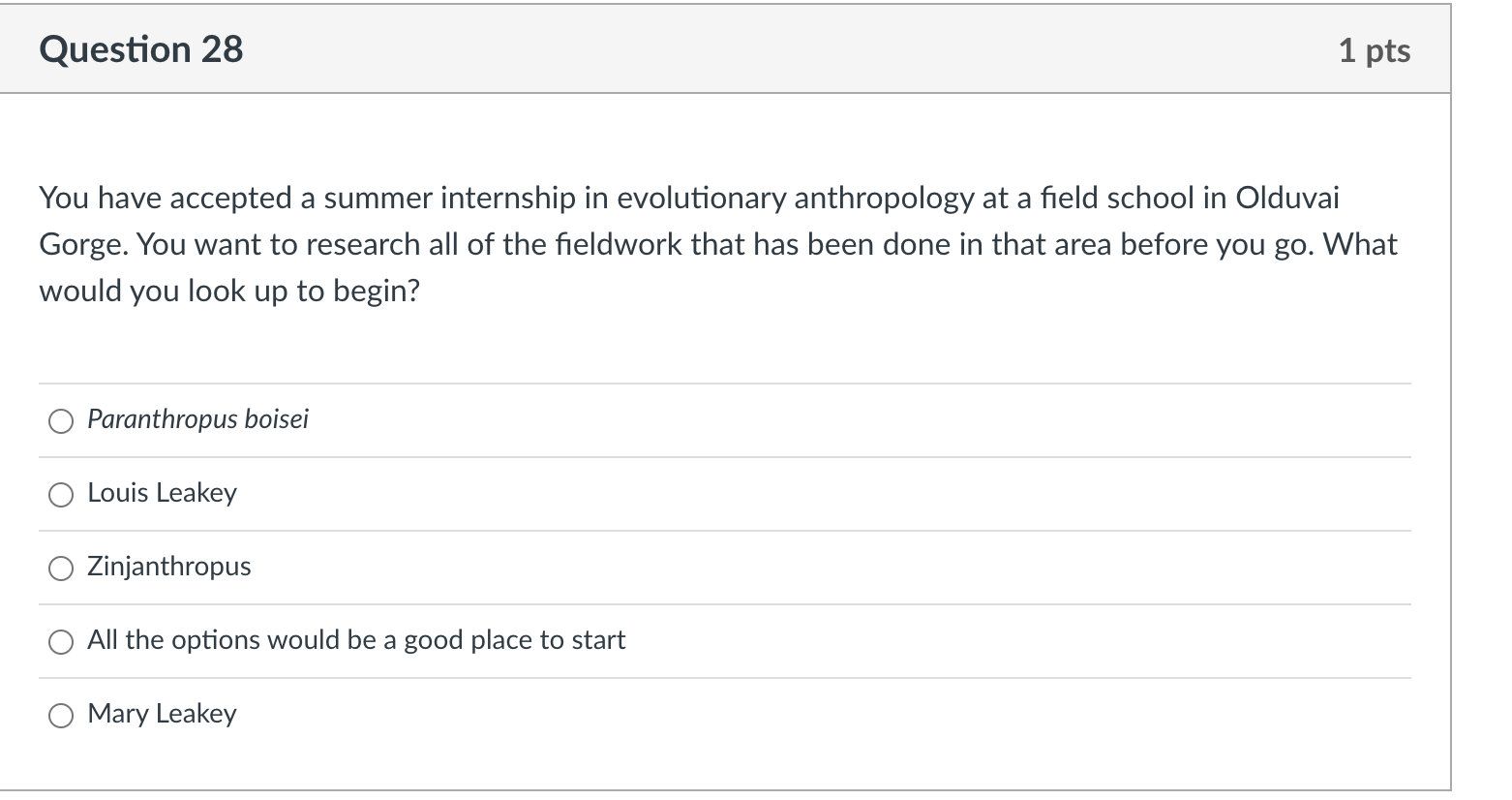The width and height of the screenshot is (1512, 800).
Task: Select the Mary Leakey radio button
Action: pos(61,715)
